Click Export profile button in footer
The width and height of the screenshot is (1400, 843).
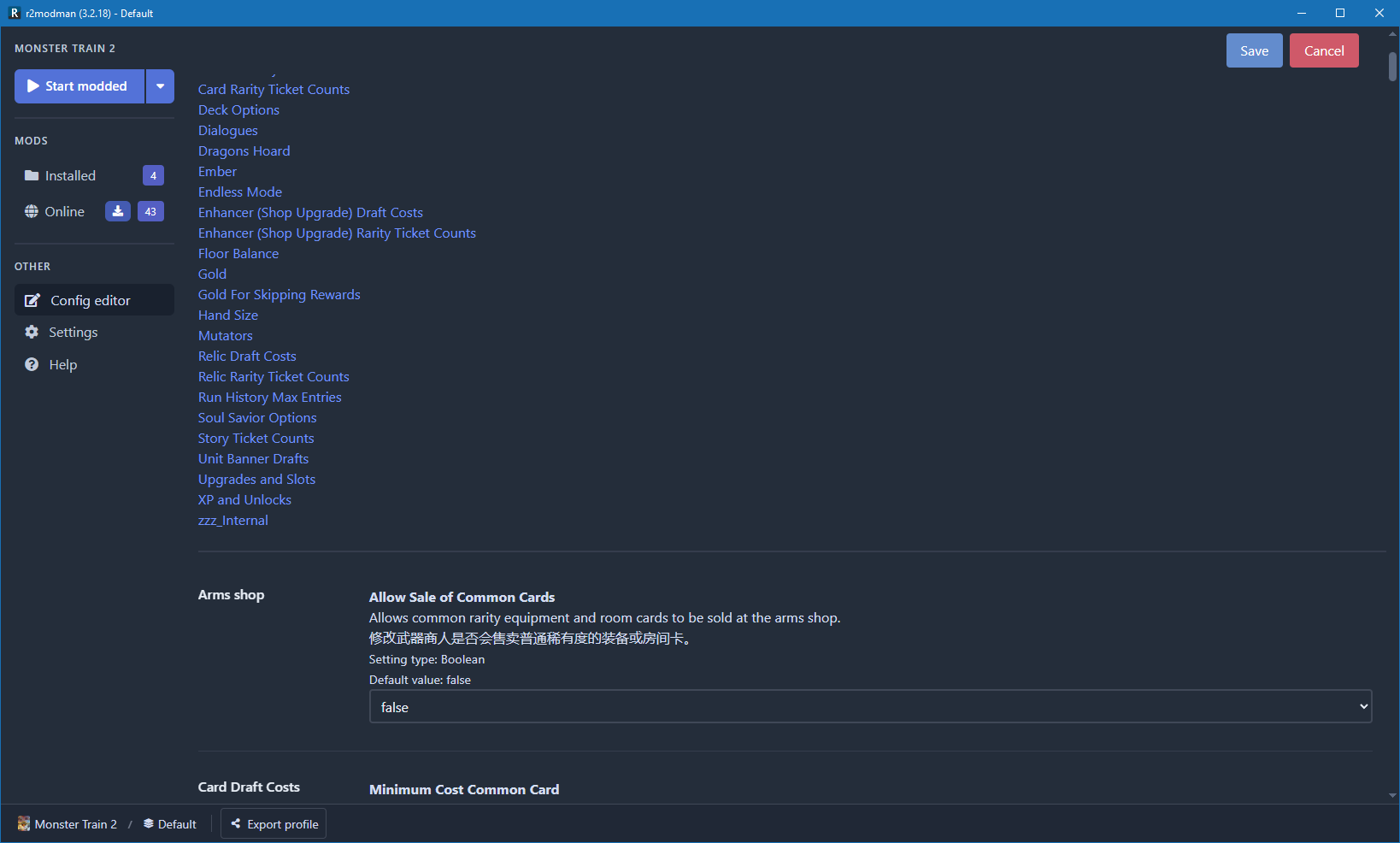(274, 823)
